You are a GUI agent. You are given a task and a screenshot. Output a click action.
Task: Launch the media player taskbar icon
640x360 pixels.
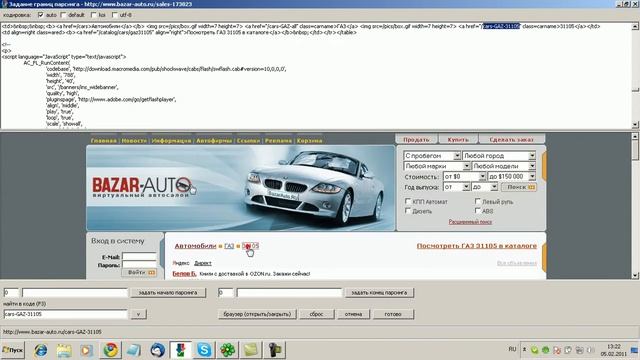[x=87, y=350]
